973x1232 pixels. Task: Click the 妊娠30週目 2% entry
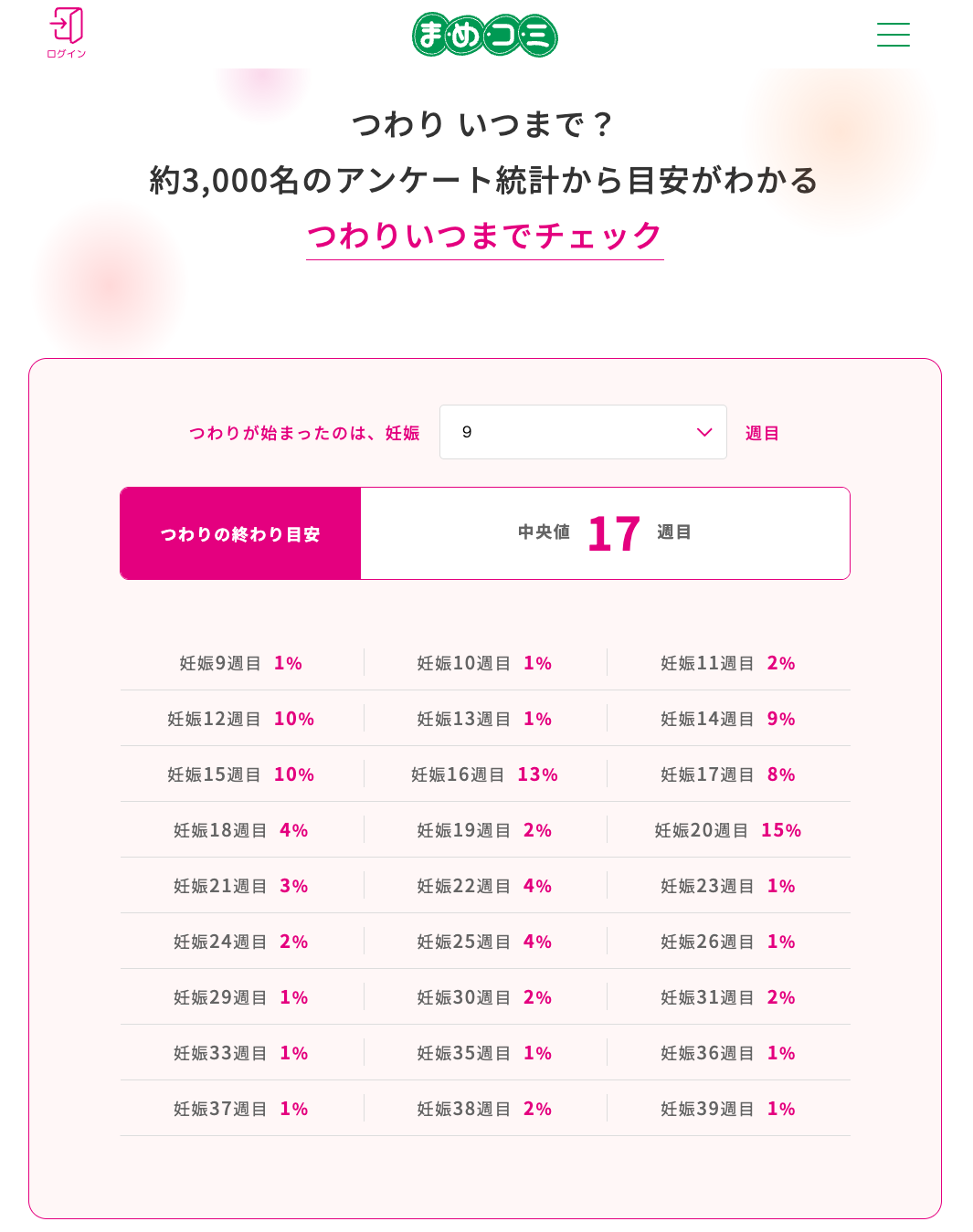[x=482, y=996]
